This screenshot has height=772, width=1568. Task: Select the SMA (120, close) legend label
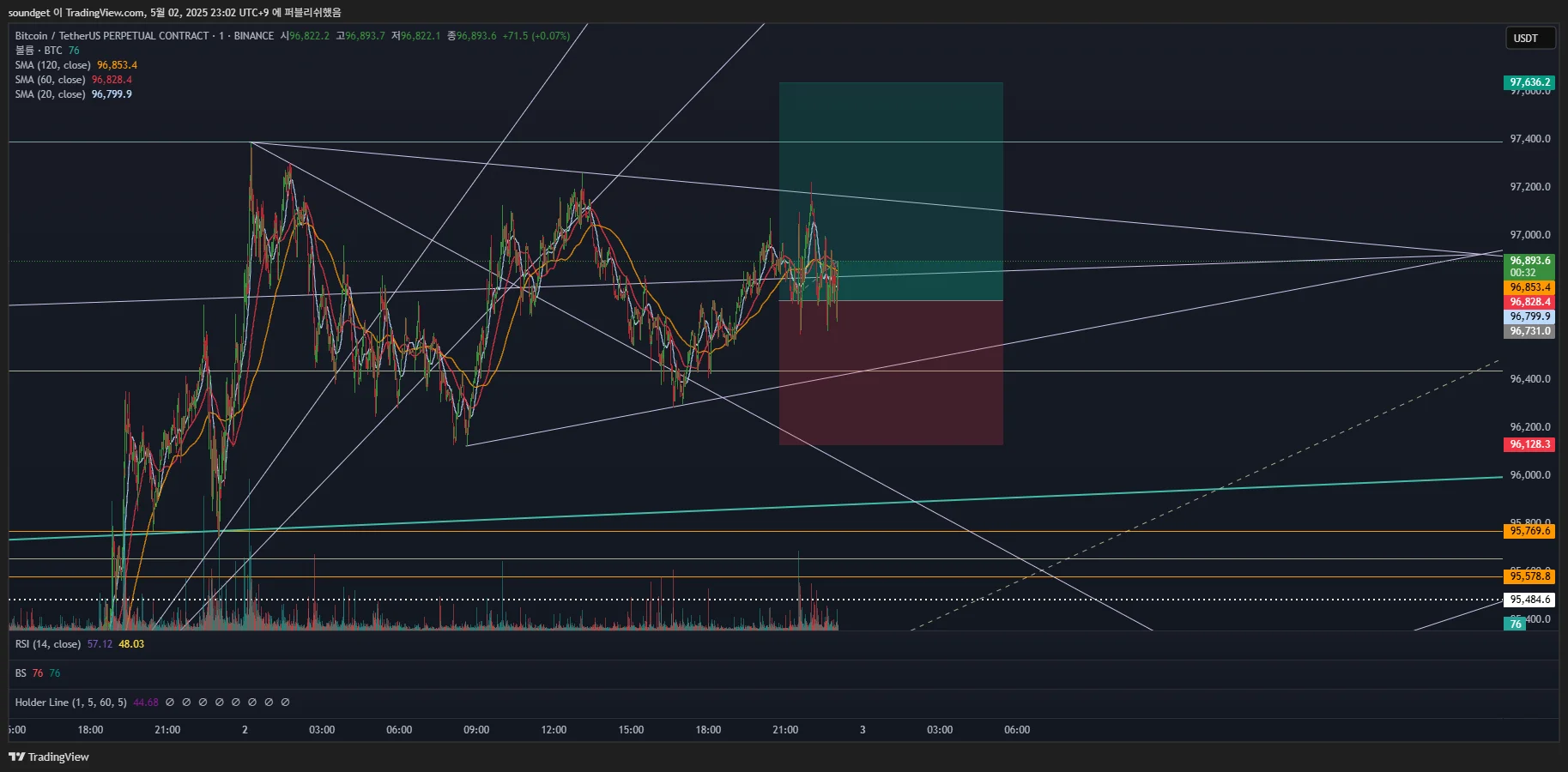pyautogui.click(x=53, y=65)
